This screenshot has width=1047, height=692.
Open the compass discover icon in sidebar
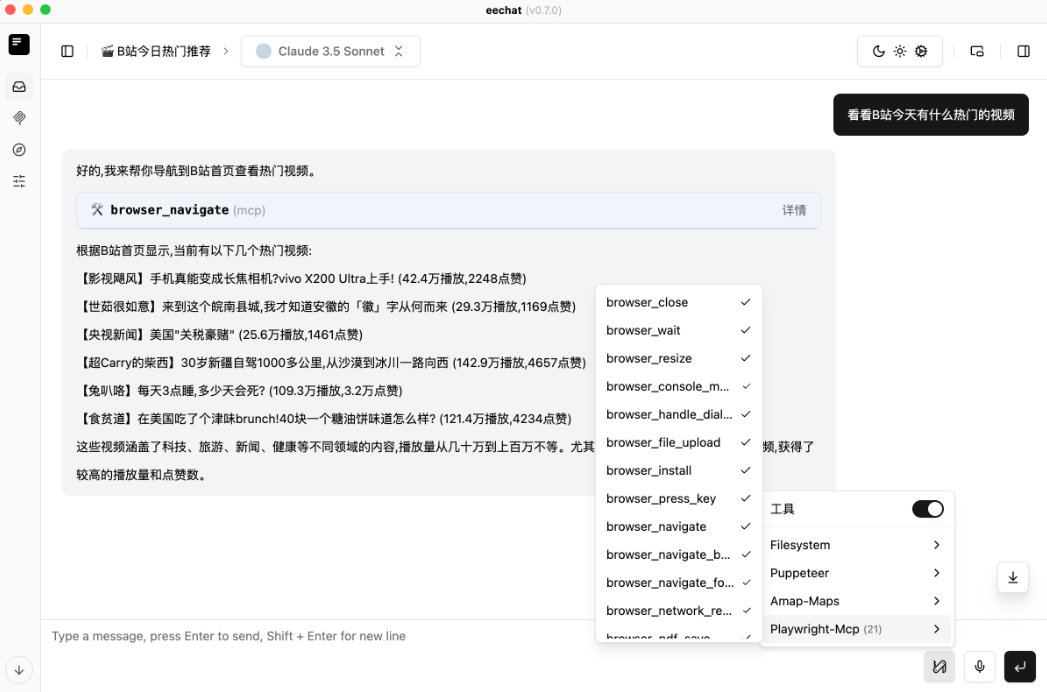[19, 150]
